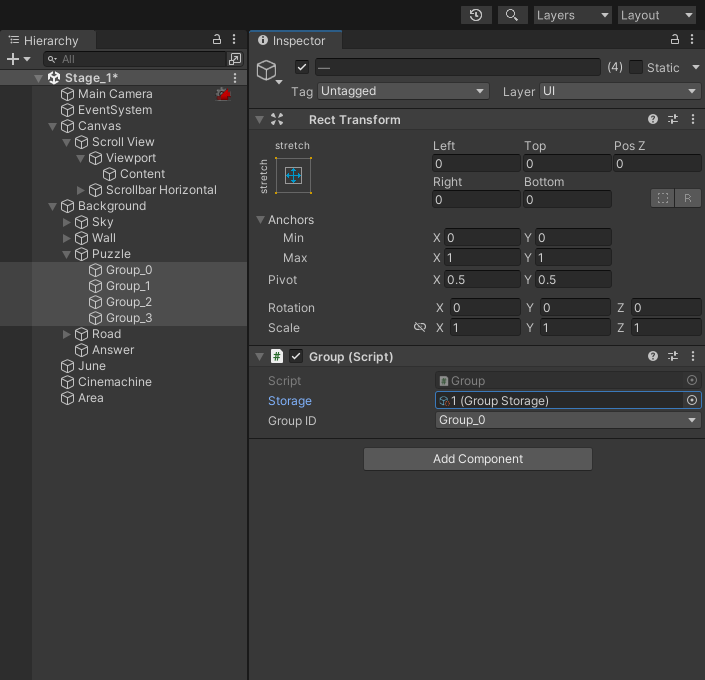Open the Tag dropdown showing Untagged
Screen dimensions: 705x680
403,91
